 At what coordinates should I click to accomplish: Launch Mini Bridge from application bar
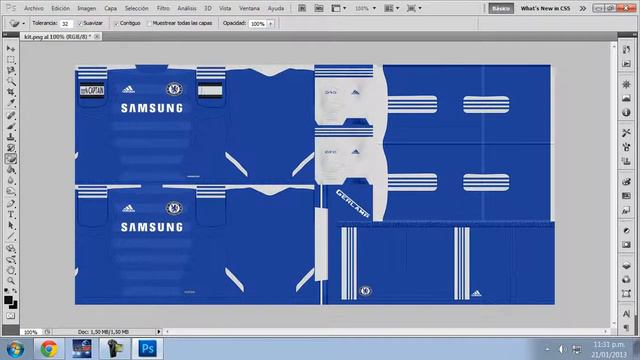(318, 8)
